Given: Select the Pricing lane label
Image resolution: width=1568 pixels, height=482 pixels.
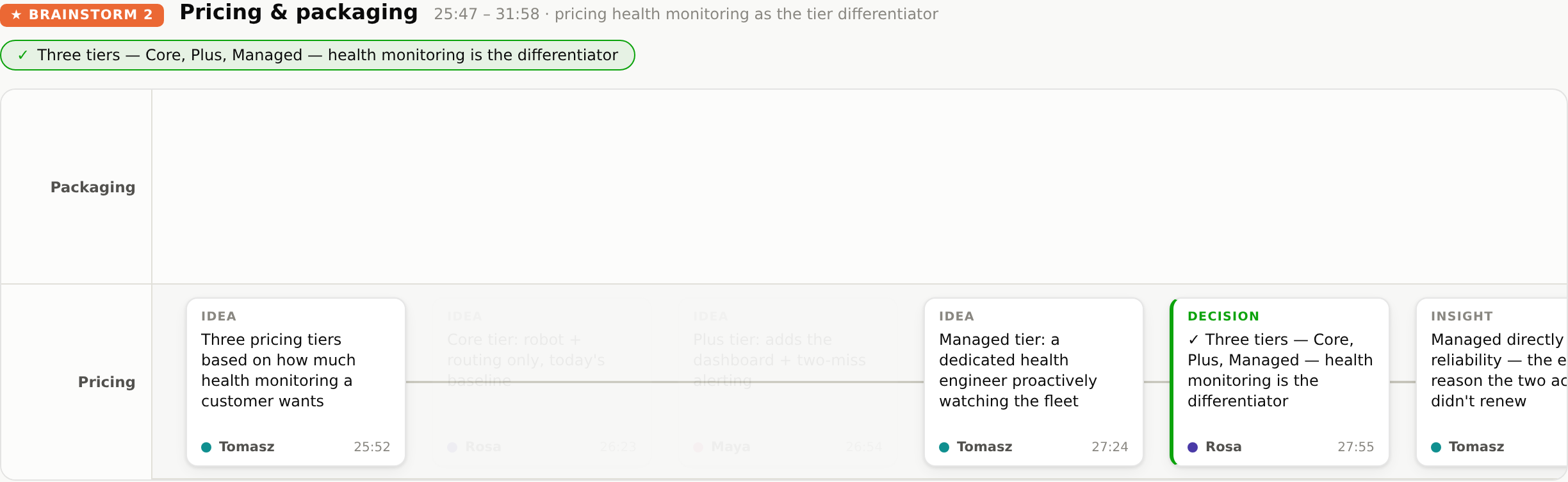Looking at the screenshot, I should click(106, 382).
